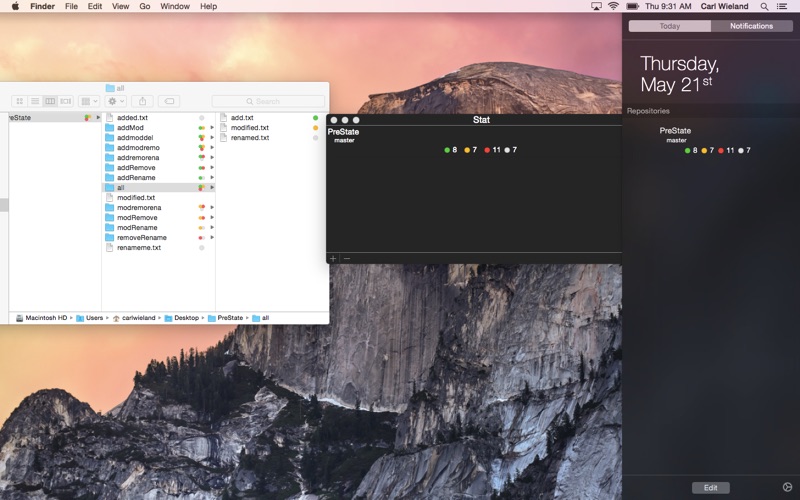
Task: Open Spotlight search from the menu bar
Action: pos(763,6)
